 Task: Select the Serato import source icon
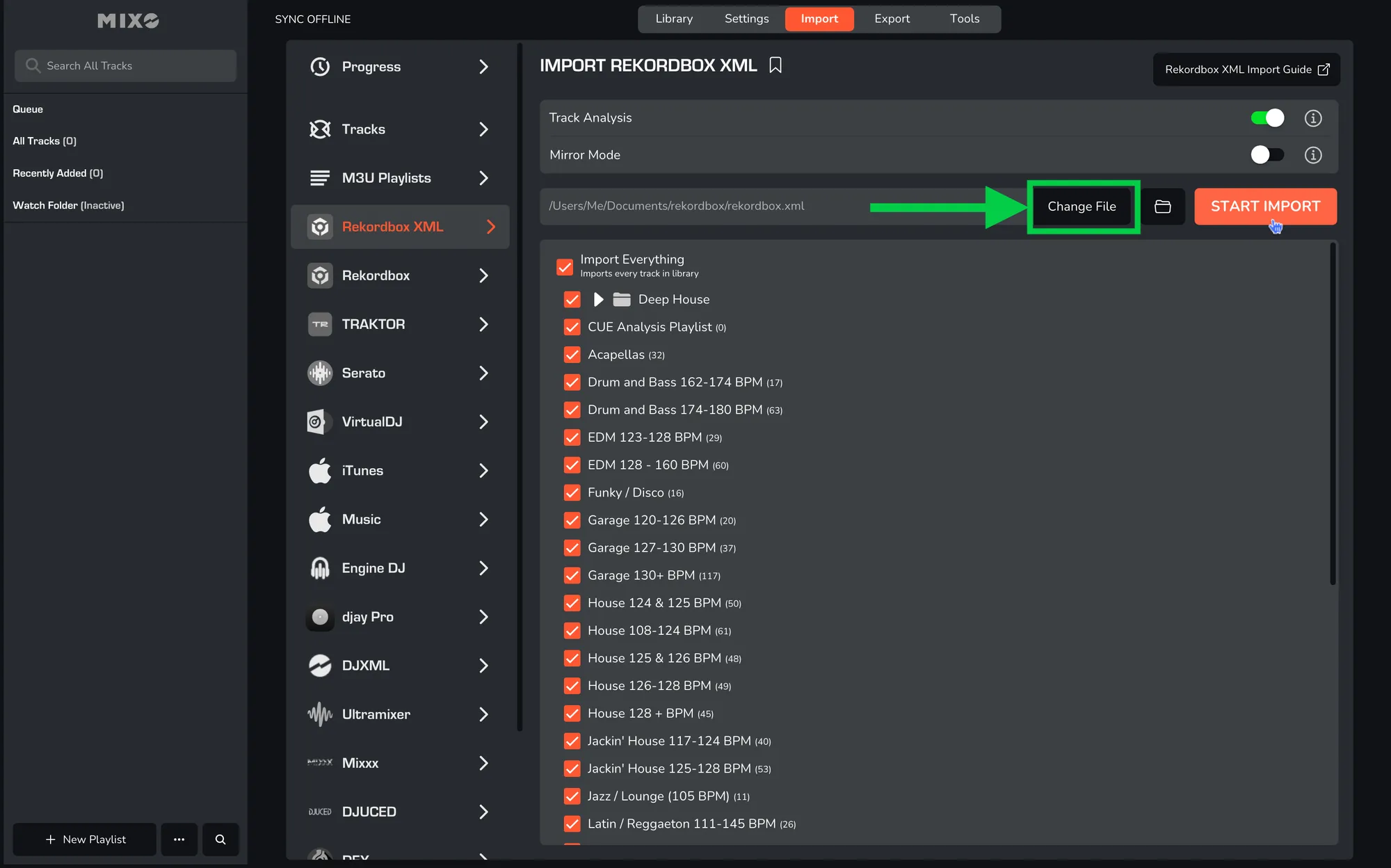click(x=320, y=373)
